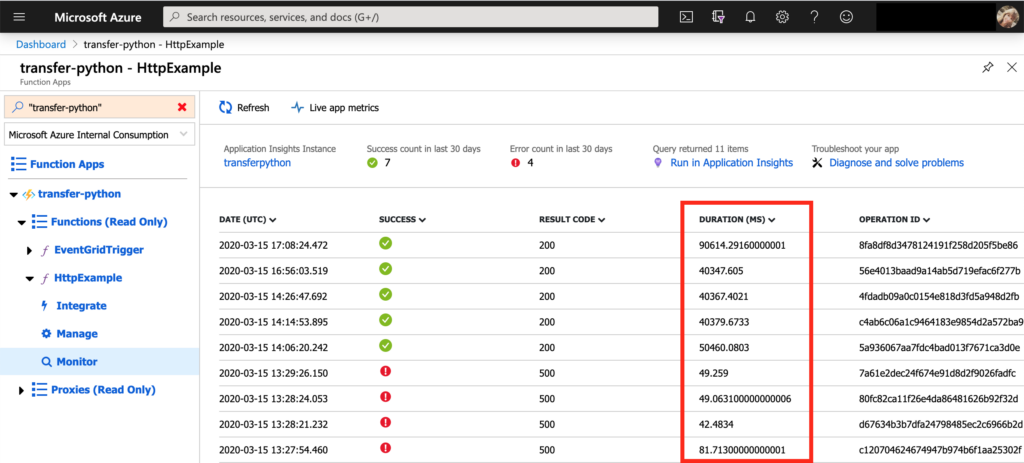The image size is (1024, 463).
Task: Click the error icon for 13:27:54.460 row
Action: (x=385, y=448)
